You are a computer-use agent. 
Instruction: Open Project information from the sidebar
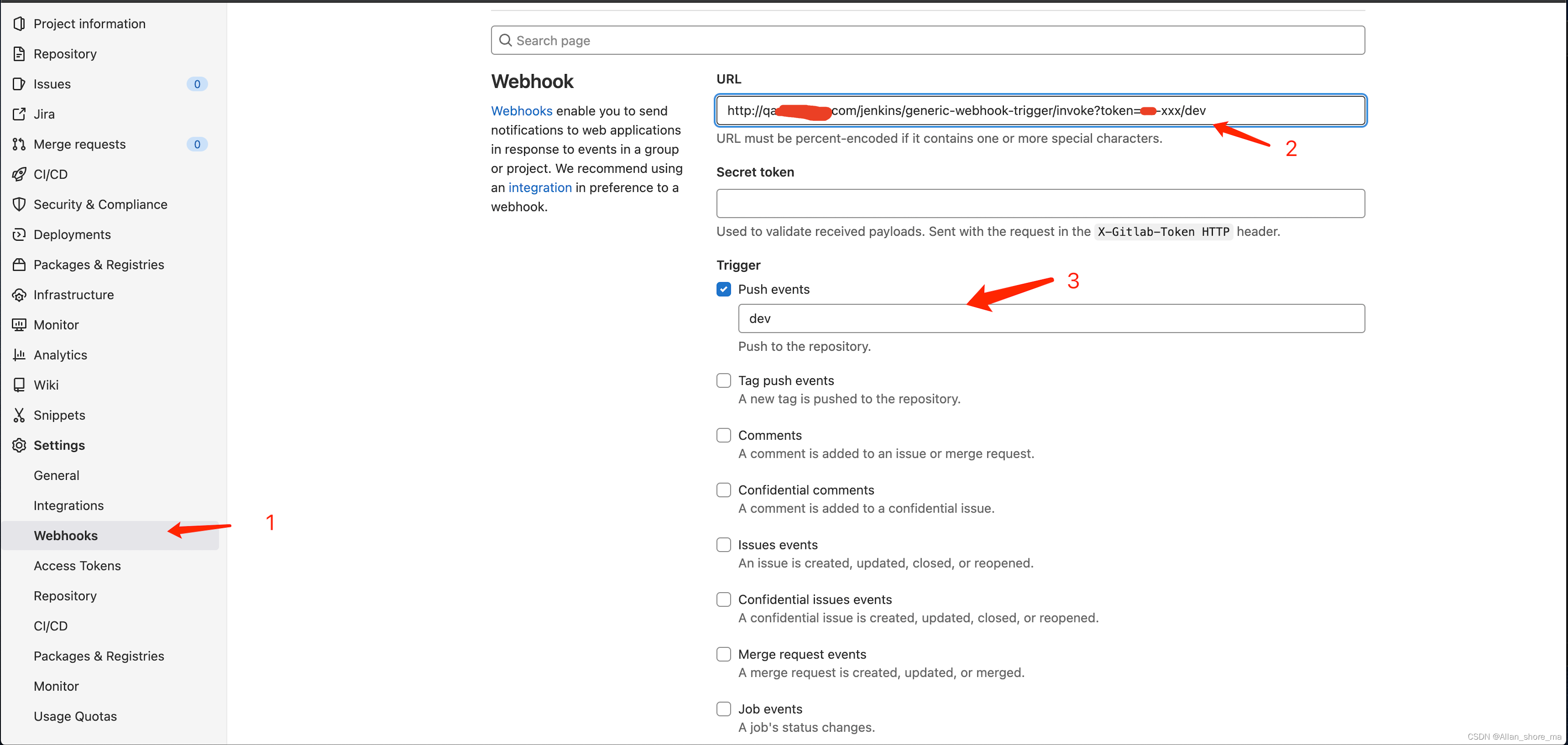[90, 23]
